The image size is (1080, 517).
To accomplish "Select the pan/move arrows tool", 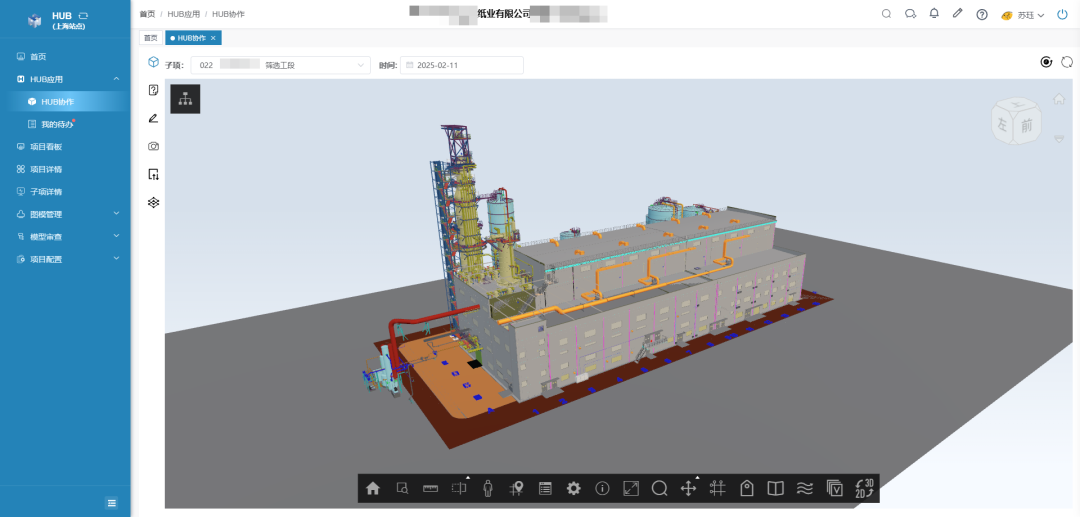I will tap(688, 489).
